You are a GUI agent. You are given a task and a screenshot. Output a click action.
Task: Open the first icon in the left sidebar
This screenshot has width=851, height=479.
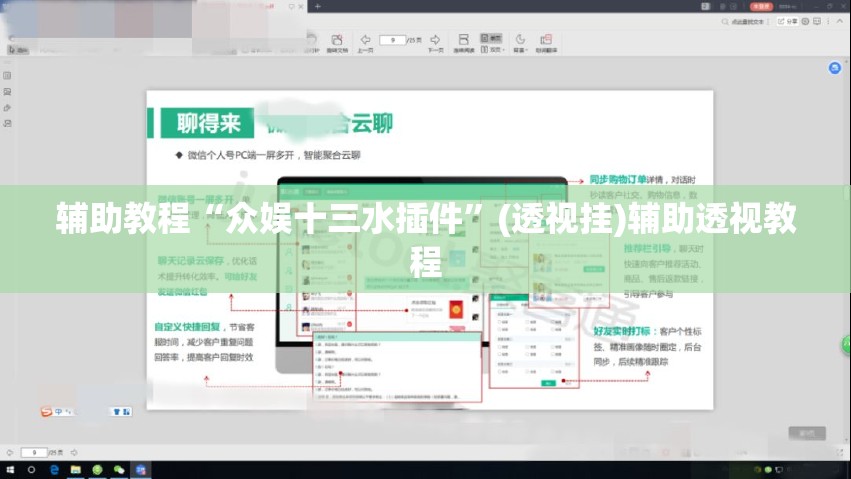click(7, 75)
